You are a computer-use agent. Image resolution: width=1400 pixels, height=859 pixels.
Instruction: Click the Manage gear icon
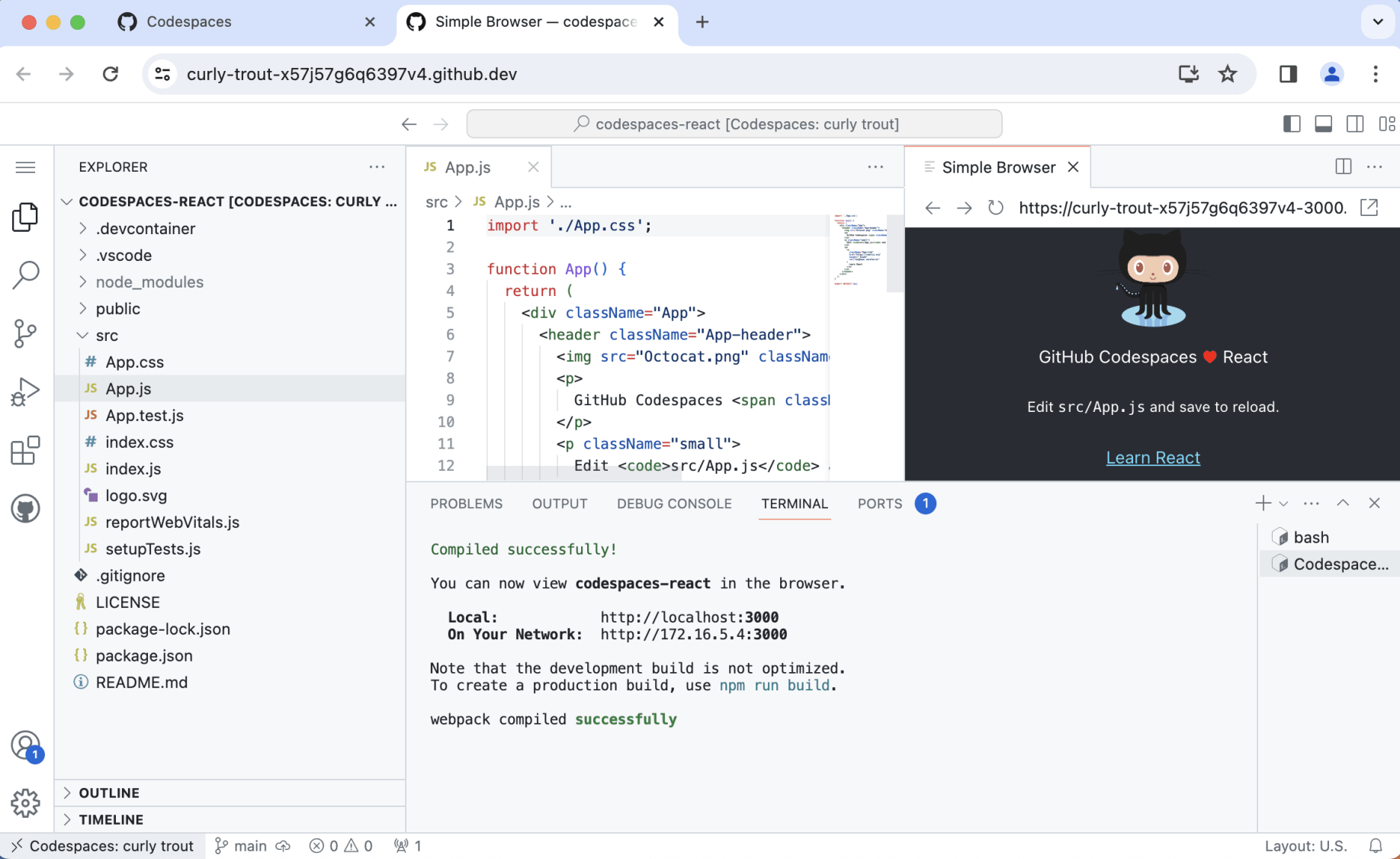(25, 803)
